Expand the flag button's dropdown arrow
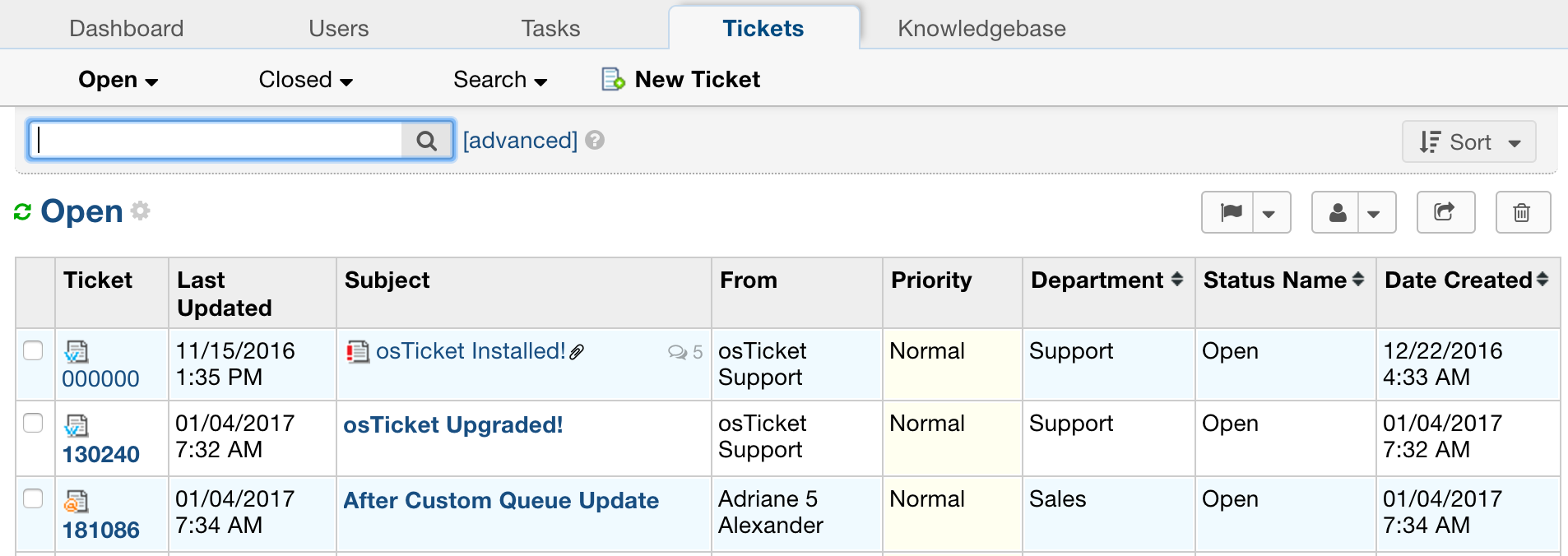The width and height of the screenshot is (1568, 556). (x=1269, y=214)
